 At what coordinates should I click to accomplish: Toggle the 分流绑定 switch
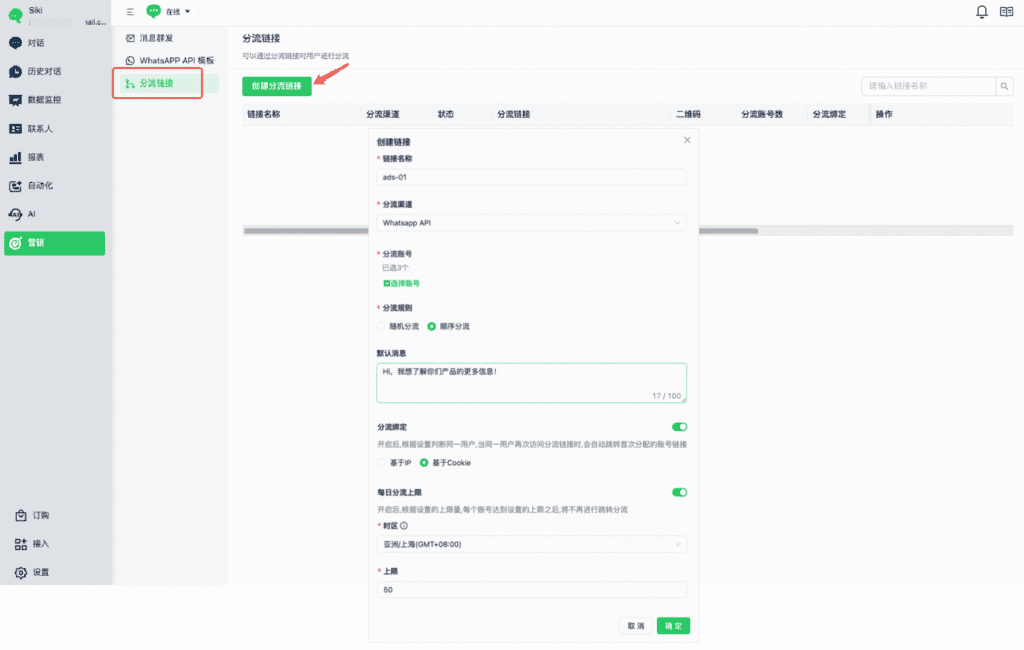pyautogui.click(x=680, y=426)
